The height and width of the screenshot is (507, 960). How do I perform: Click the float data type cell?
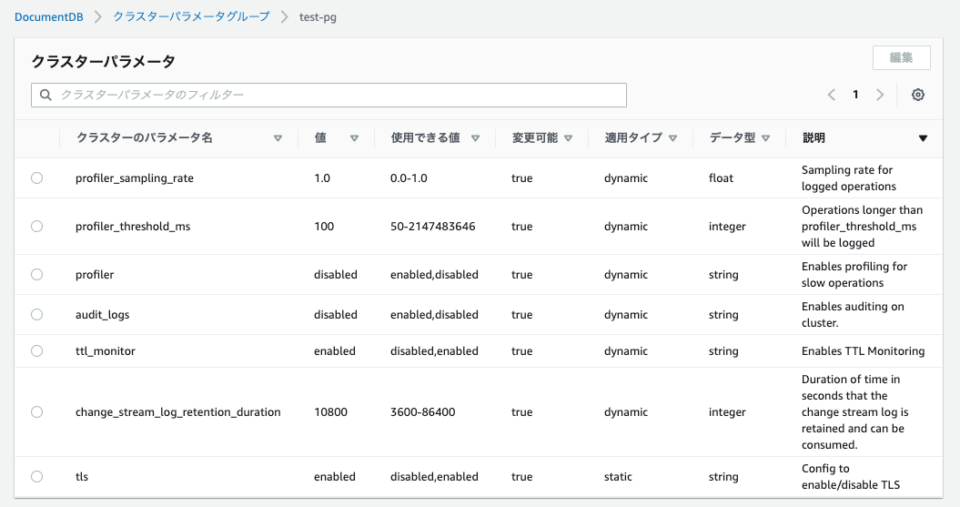point(721,178)
